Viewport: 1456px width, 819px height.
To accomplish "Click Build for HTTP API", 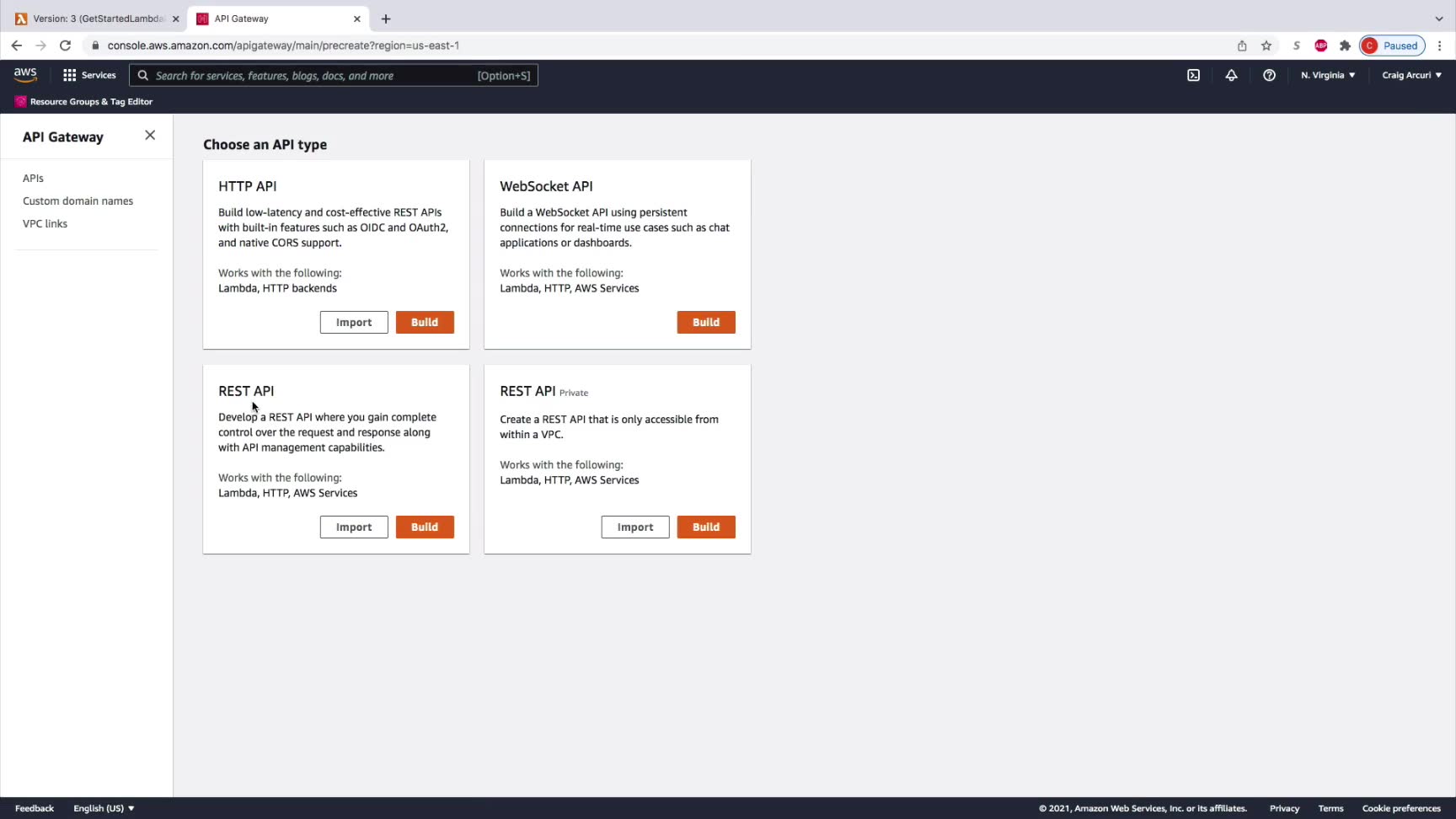I will point(425,322).
